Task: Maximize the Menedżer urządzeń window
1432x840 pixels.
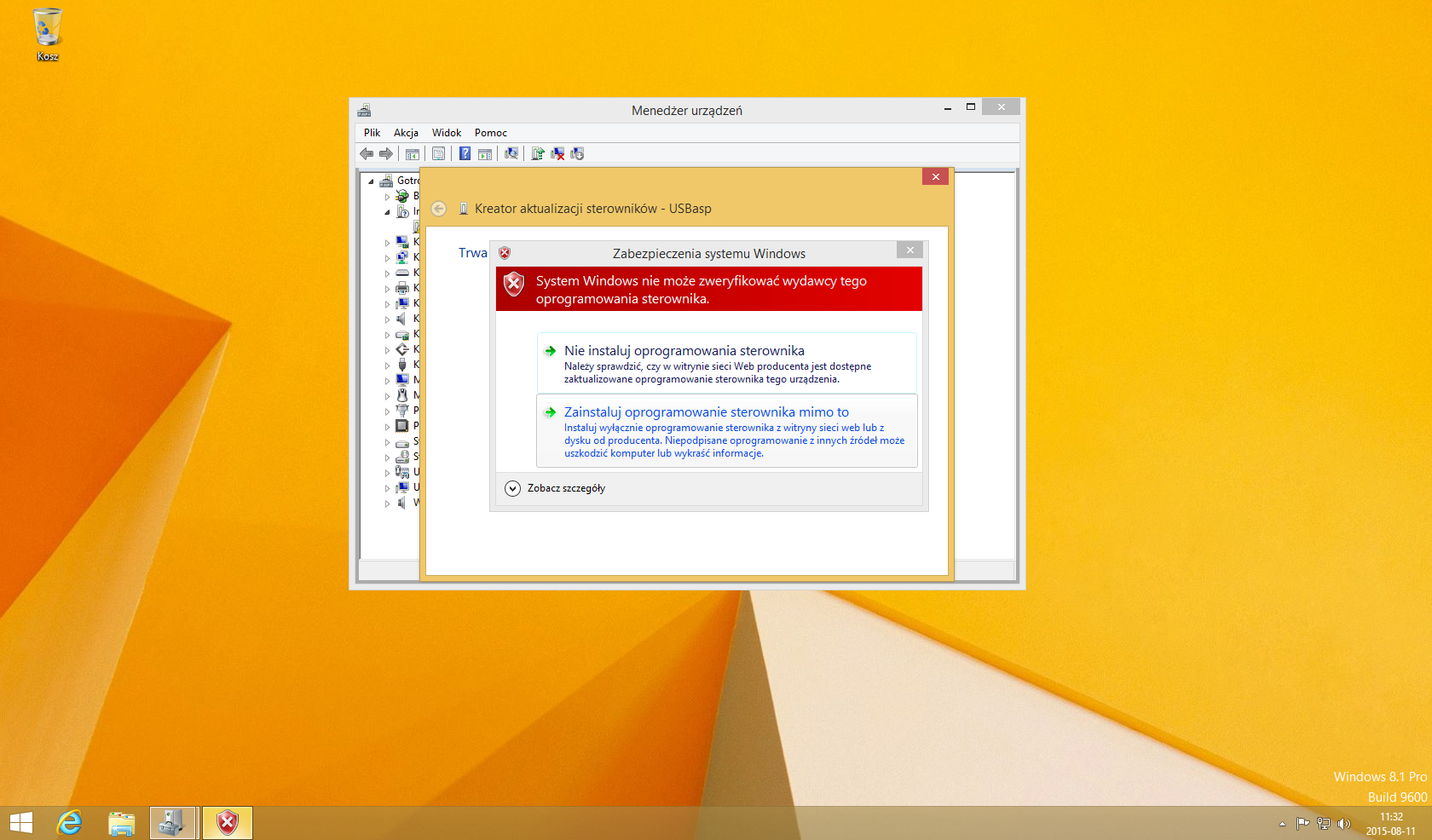Action: click(970, 107)
